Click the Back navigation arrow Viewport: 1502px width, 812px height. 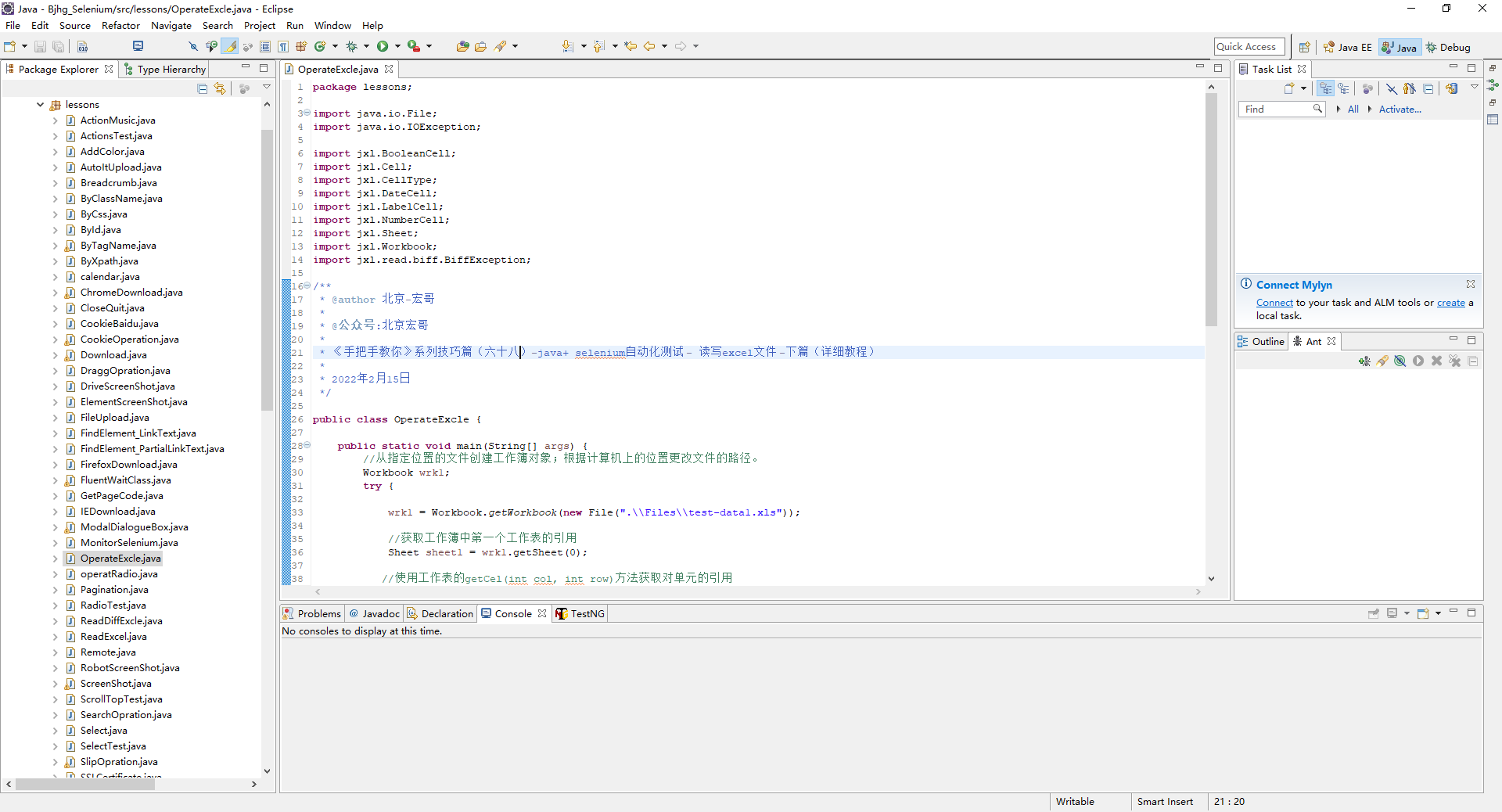click(649, 46)
